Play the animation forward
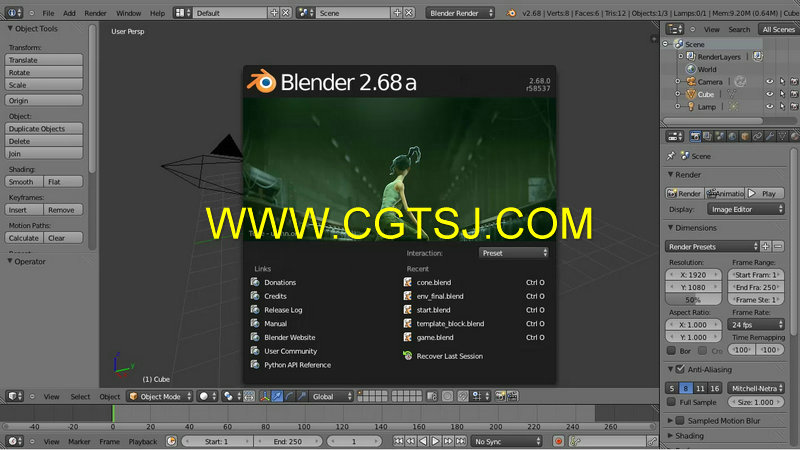Image resolution: width=800 pixels, height=450 pixels. (436, 441)
